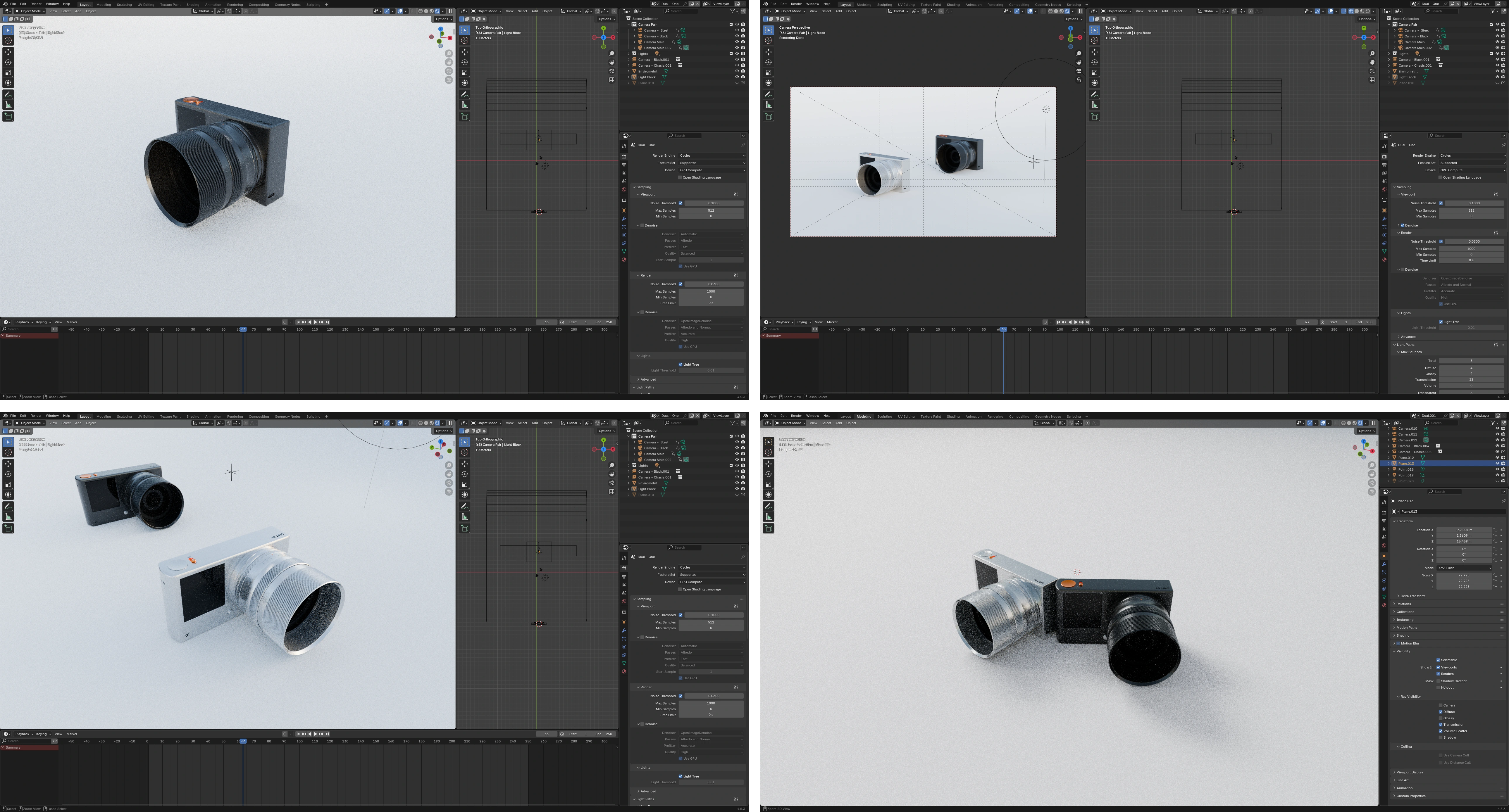Click pin icon beside Plane.013 properties header
1509x812 pixels.
[x=1503, y=501]
